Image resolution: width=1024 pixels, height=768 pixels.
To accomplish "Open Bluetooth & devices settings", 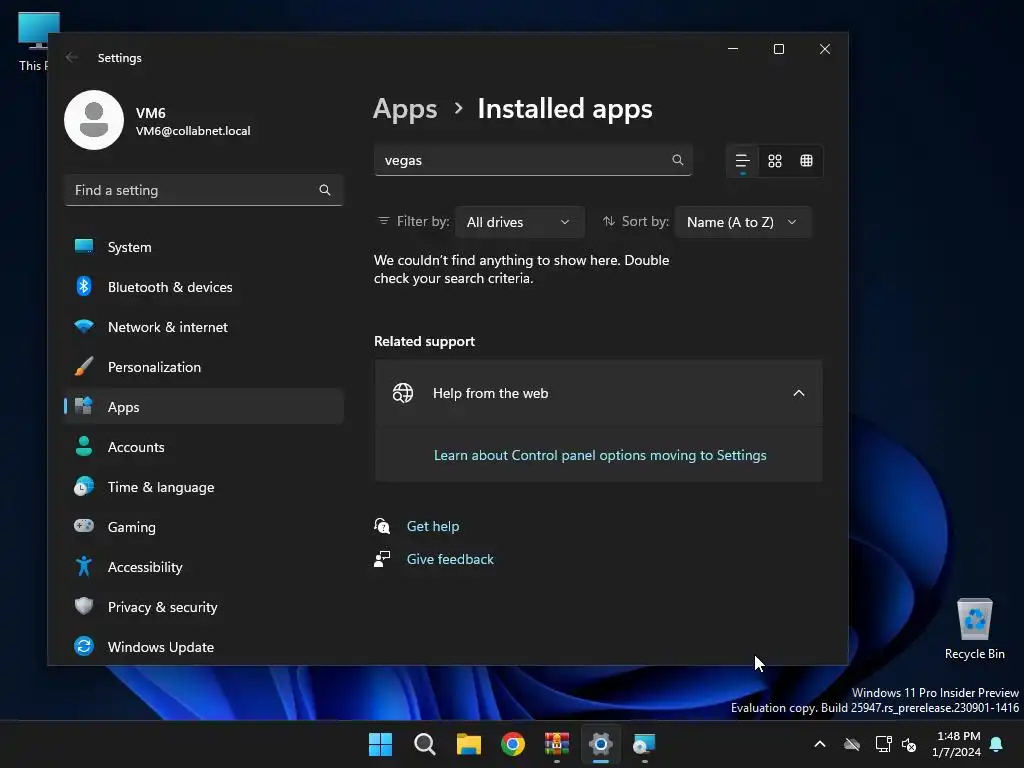I will [x=204, y=287].
